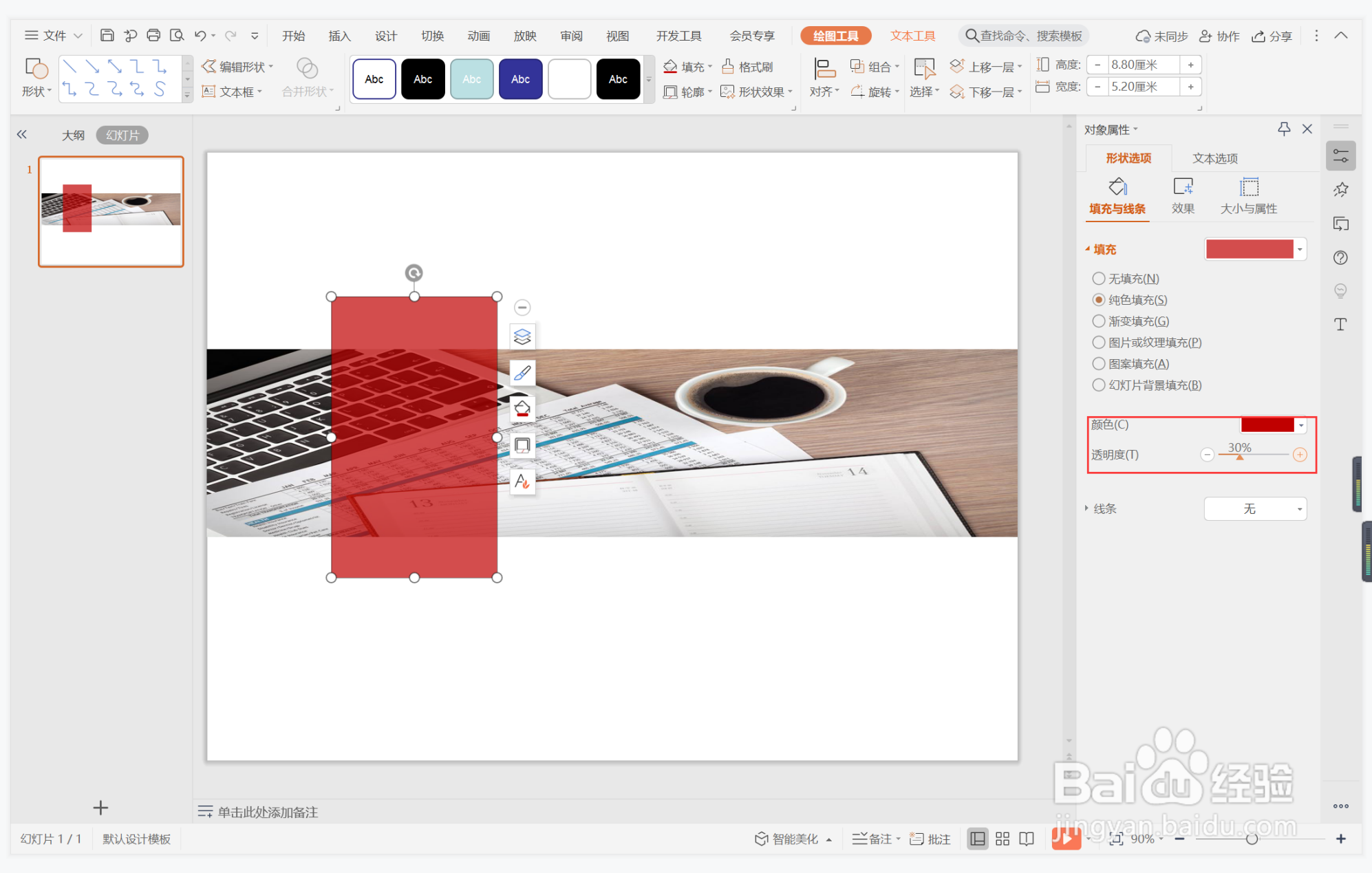Switch to slide sorter grid view icon
This screenshot has height=873, width=1372.
click(x=1003, y=839)
